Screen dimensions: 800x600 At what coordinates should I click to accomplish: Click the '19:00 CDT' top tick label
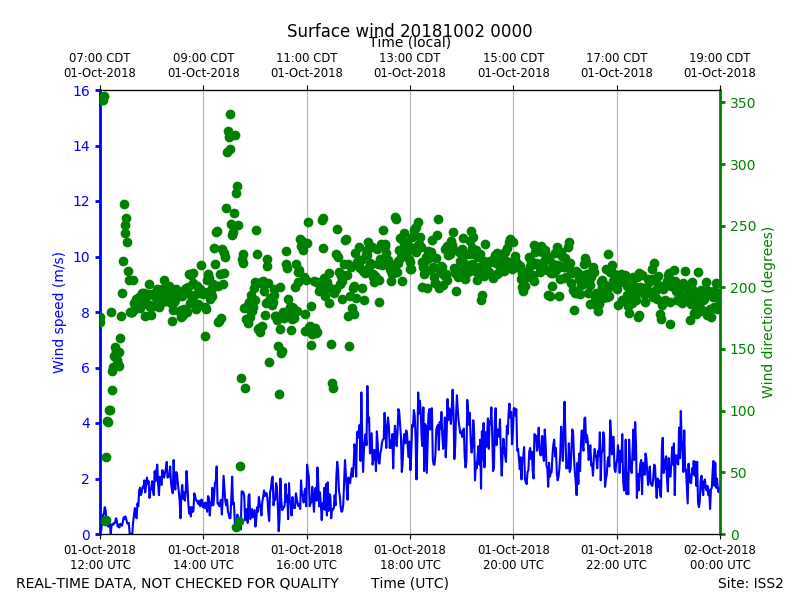pyautogui.click(x=720, y=58)
